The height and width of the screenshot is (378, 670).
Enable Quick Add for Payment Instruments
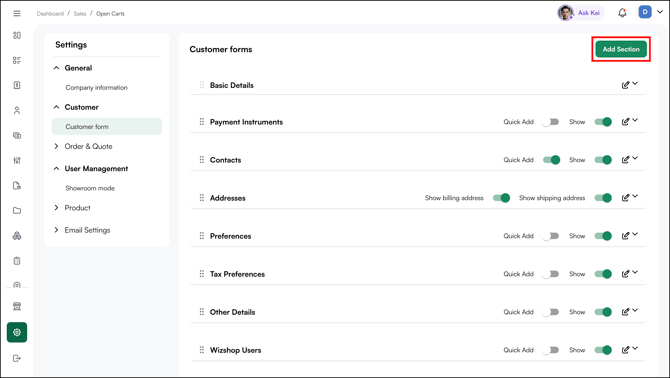pos(550,122)
